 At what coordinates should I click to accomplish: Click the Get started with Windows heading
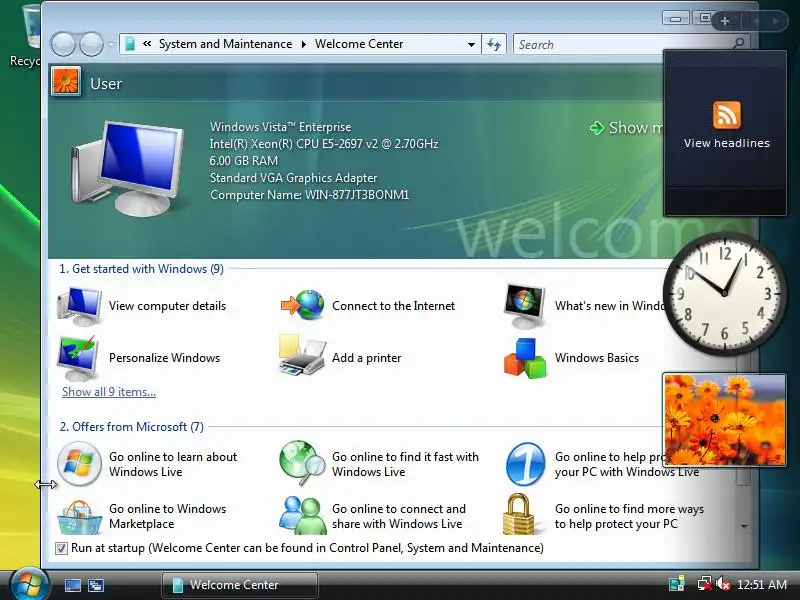tap(141, 269)
